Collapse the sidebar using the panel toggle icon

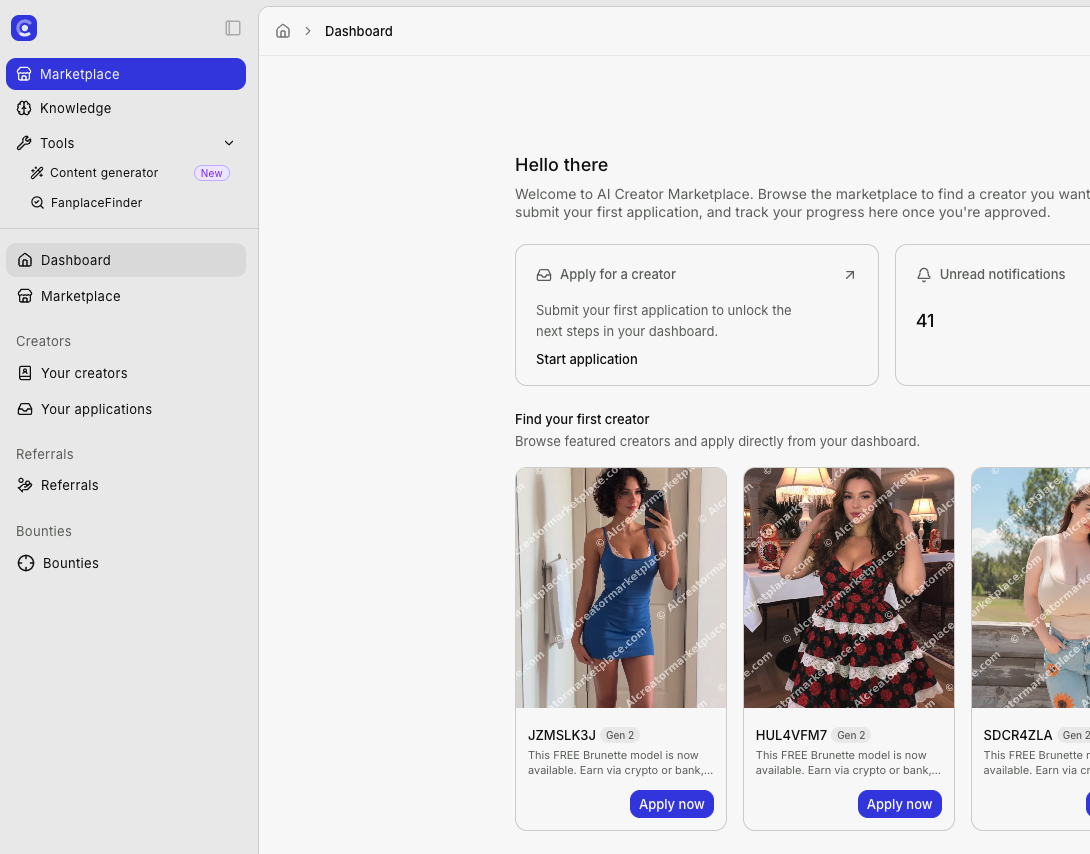click(x=233, y=28)
